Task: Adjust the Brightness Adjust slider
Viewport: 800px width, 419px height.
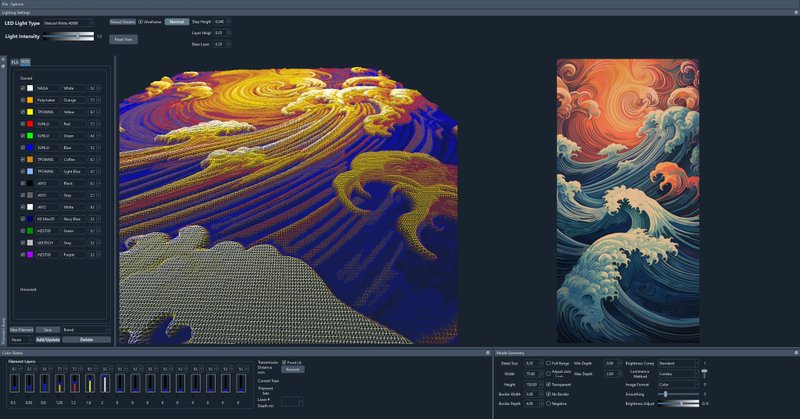Action: point(678,404)
